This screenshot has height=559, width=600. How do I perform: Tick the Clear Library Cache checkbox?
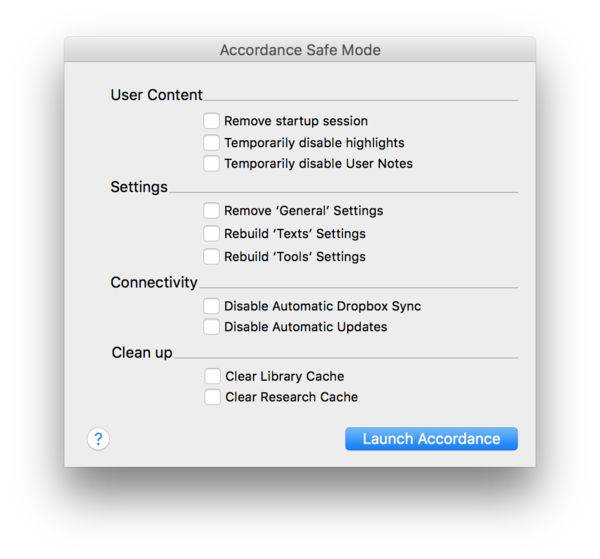212,376
